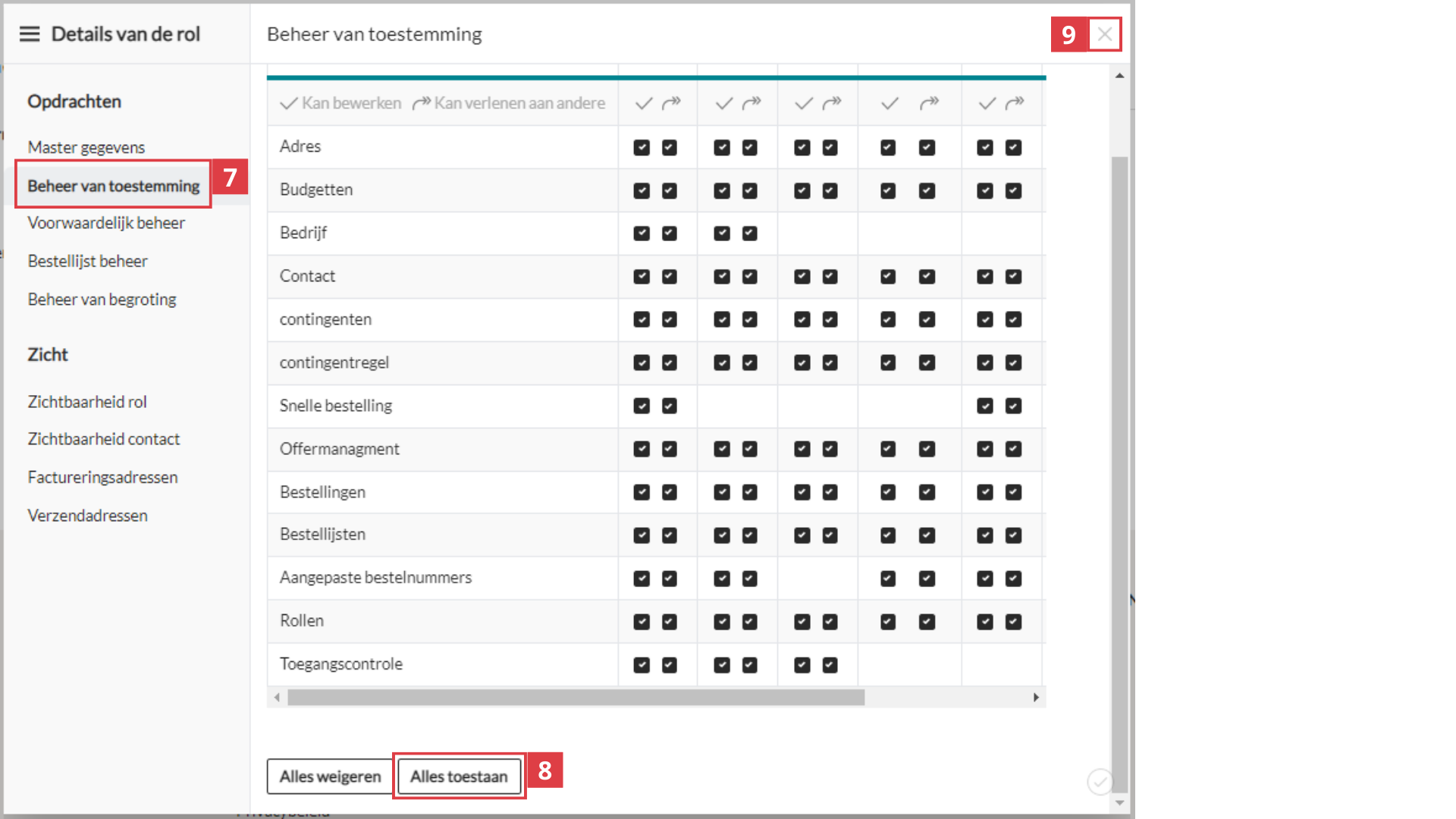Viewport: 1456px width, 819px height.
Task: Click the horizontal scrollbar thumb under the table
Action: pos(576,697)
